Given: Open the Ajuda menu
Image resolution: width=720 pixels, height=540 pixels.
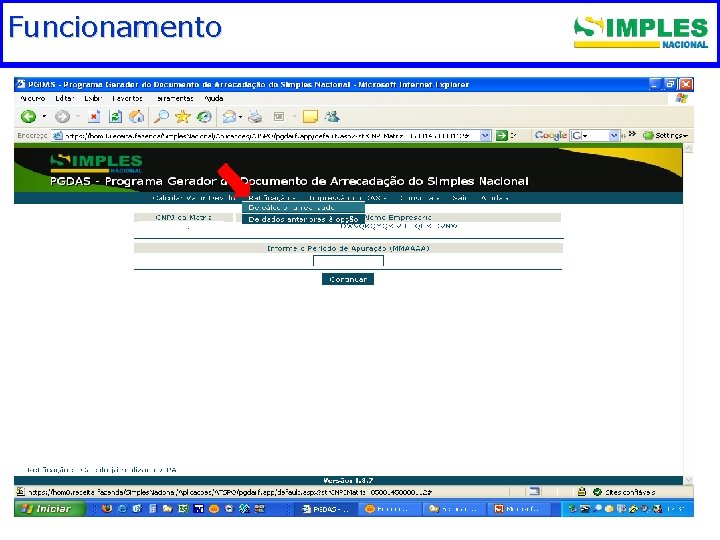Looking at the screenshot, I should [214, 98].
